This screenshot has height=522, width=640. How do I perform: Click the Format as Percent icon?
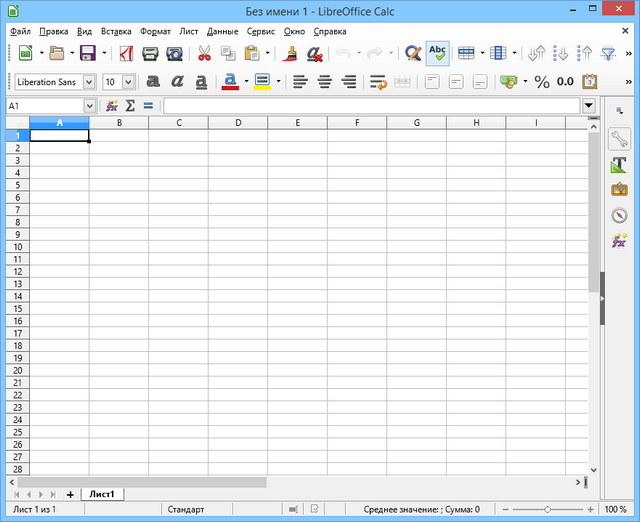pos(542,82)
